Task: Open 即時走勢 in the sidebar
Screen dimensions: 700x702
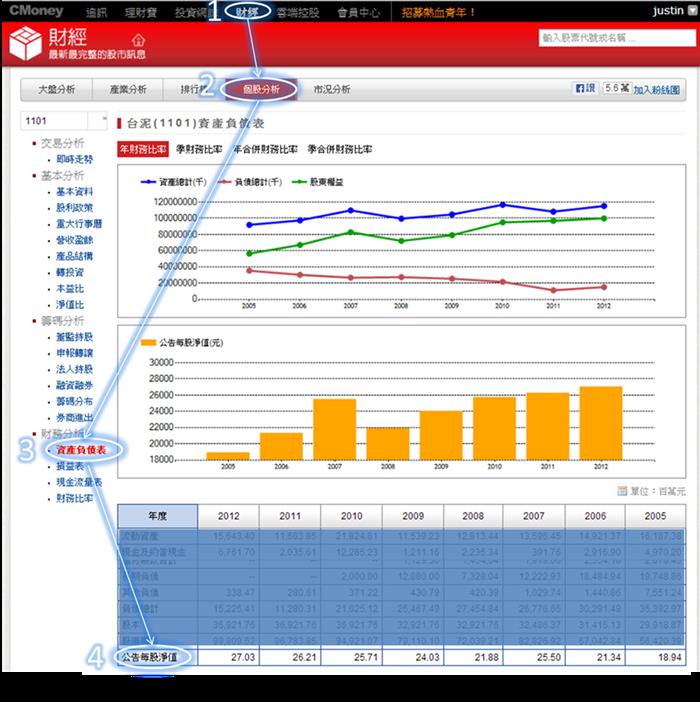Action: (x=74, y=159)
